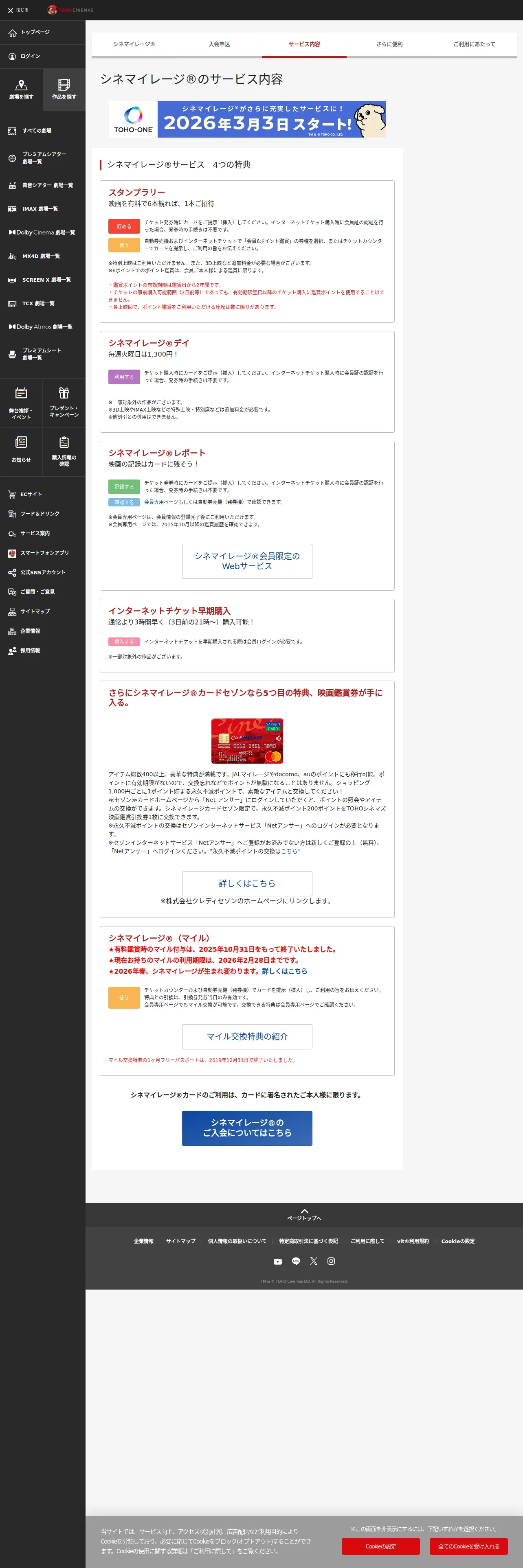Switch to the ご利用にあたって tab

pyautogui.click(x=474, y=44)
